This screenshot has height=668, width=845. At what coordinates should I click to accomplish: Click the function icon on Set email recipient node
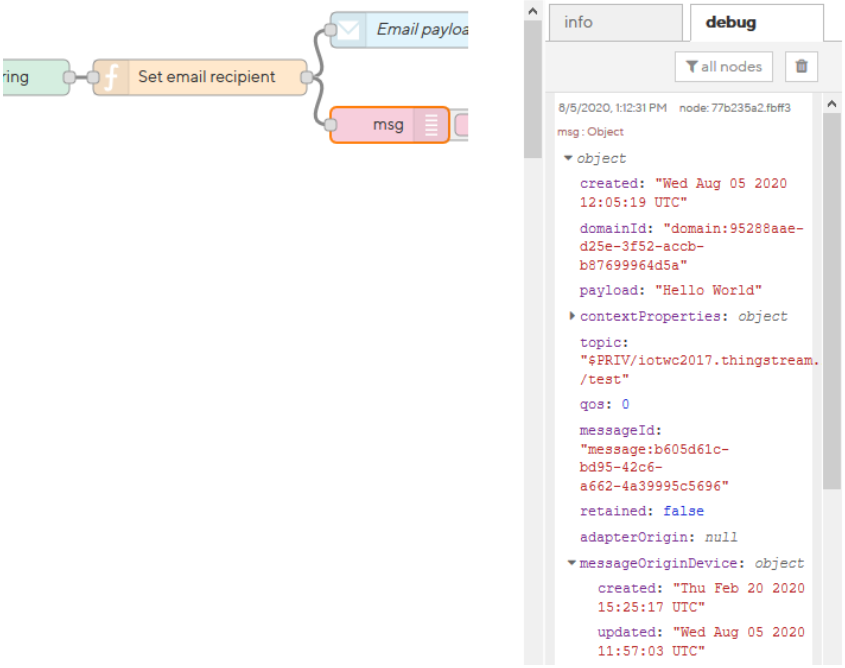point(111,77)
